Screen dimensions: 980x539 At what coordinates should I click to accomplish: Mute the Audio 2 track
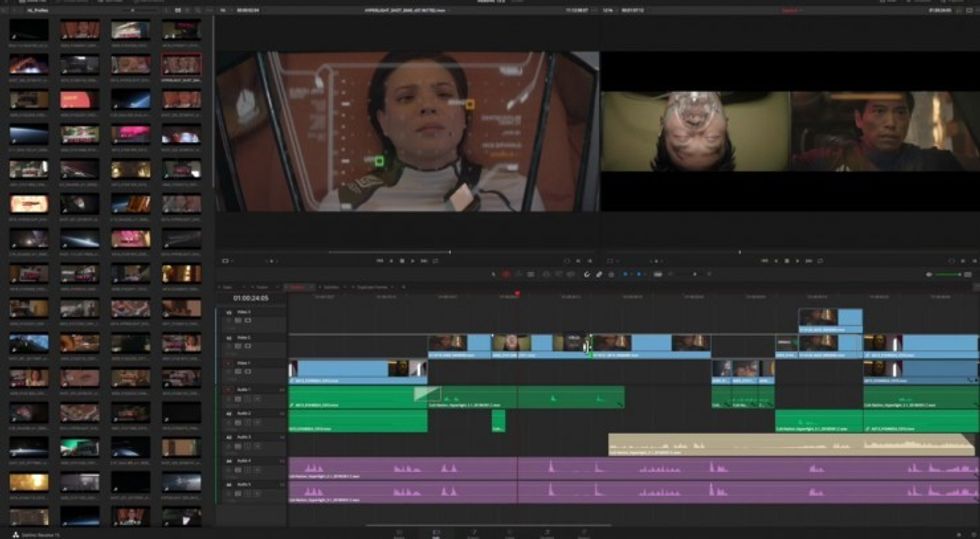(x=257, y=422)
